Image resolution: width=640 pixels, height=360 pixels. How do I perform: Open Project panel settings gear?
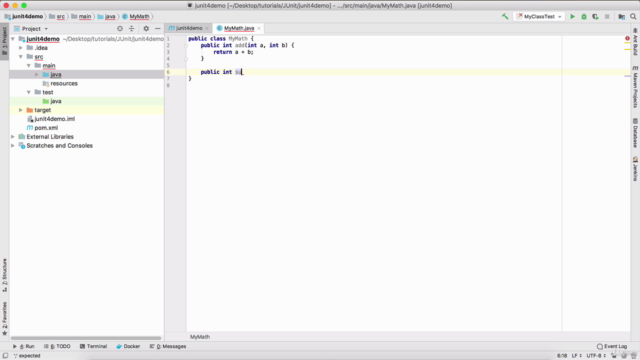click(x=146, y=29)
